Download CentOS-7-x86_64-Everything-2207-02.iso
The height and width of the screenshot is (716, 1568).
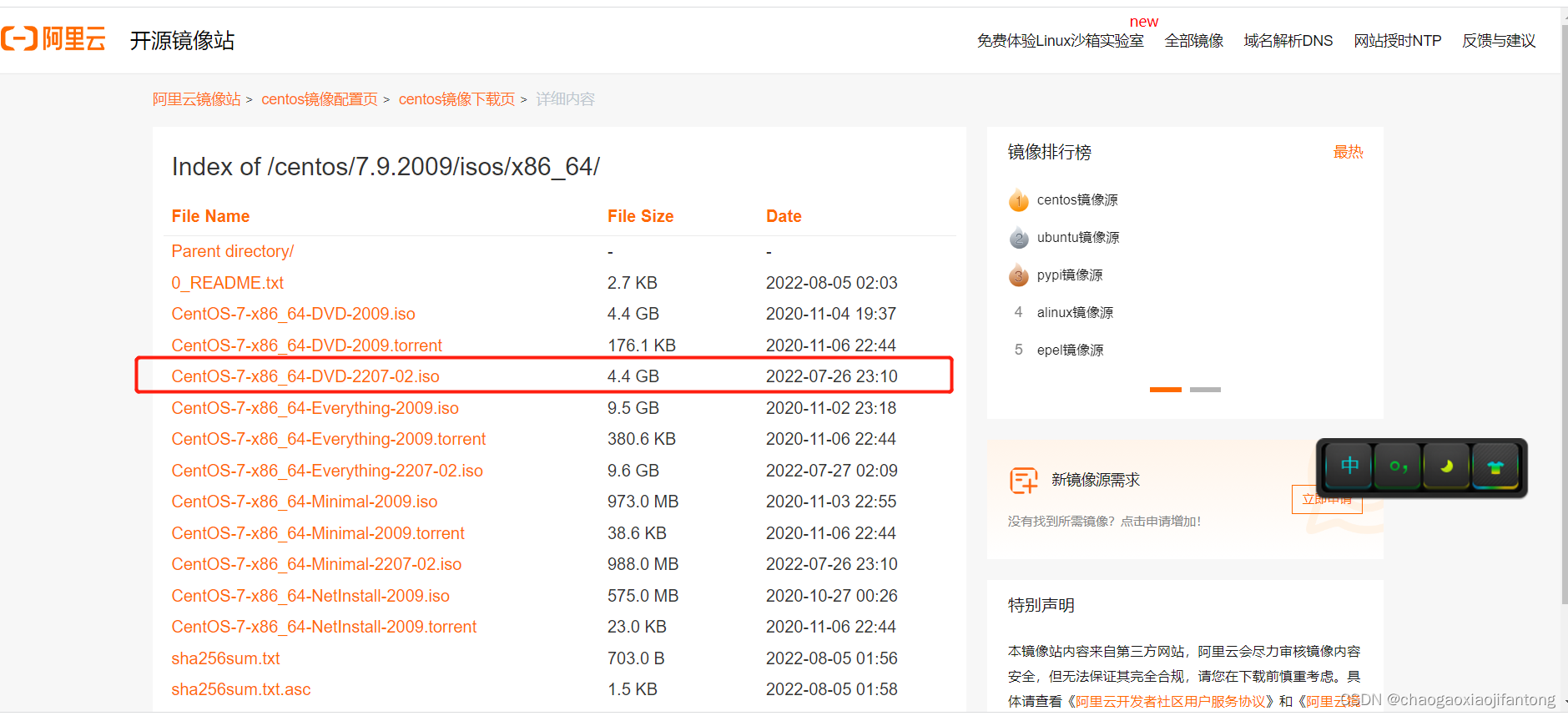(x=327, y=471)
